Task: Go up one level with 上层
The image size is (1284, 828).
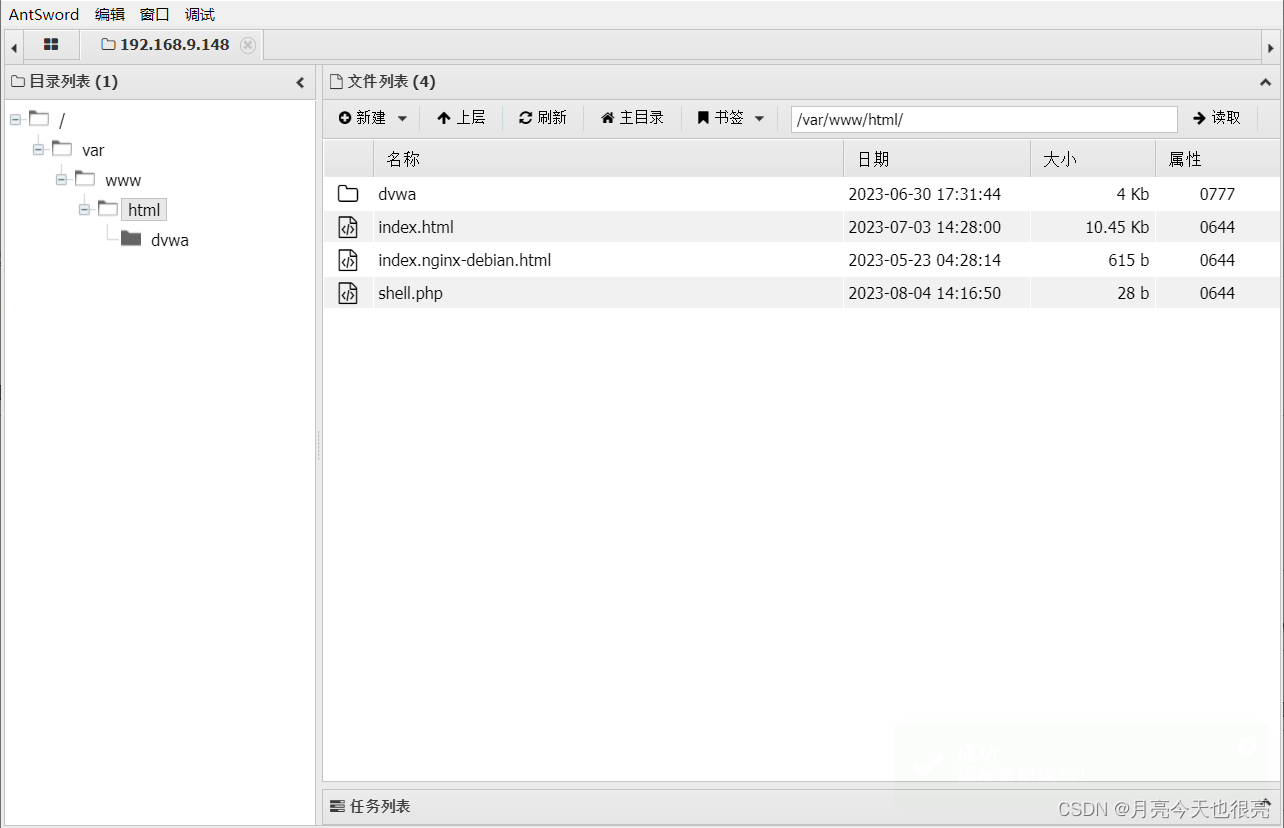Action: click(461, 118)
